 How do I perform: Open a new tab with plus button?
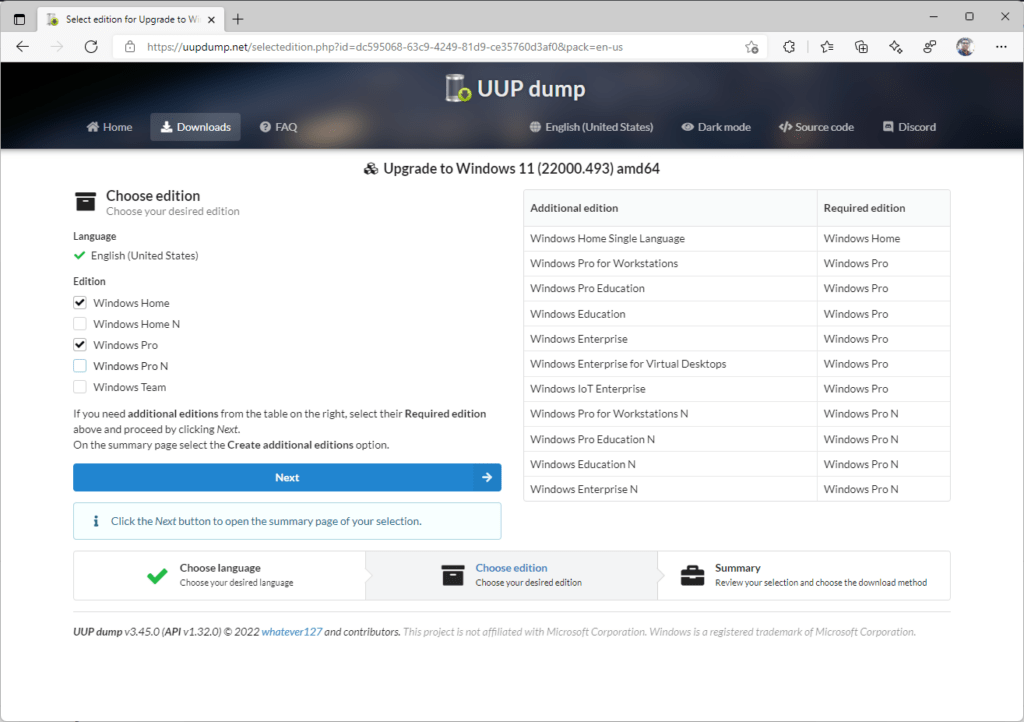(x=238, y=19)
